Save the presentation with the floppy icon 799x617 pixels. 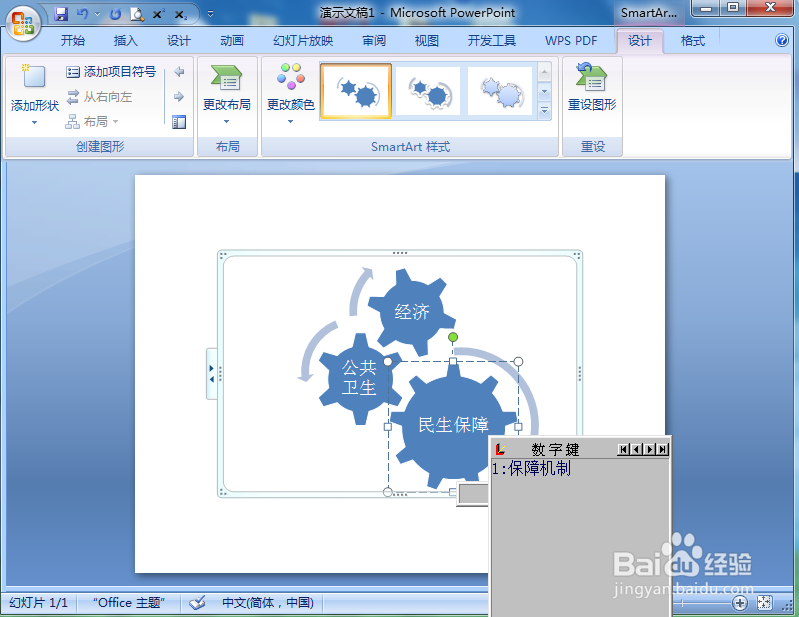[61, 14]
